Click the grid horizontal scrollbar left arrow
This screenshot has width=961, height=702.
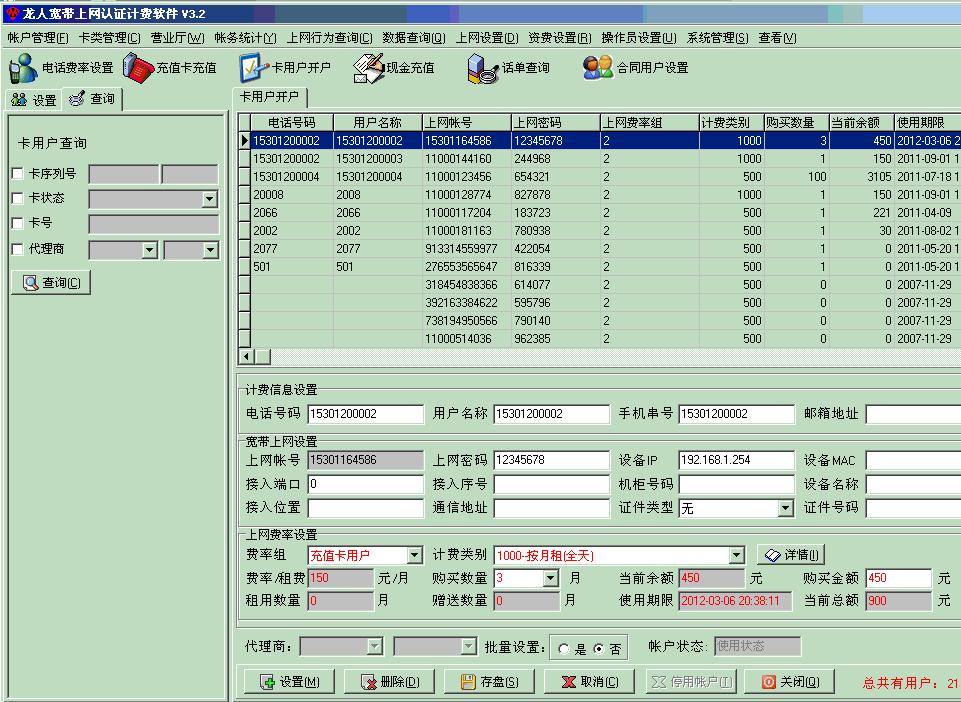tap(246, 356)
